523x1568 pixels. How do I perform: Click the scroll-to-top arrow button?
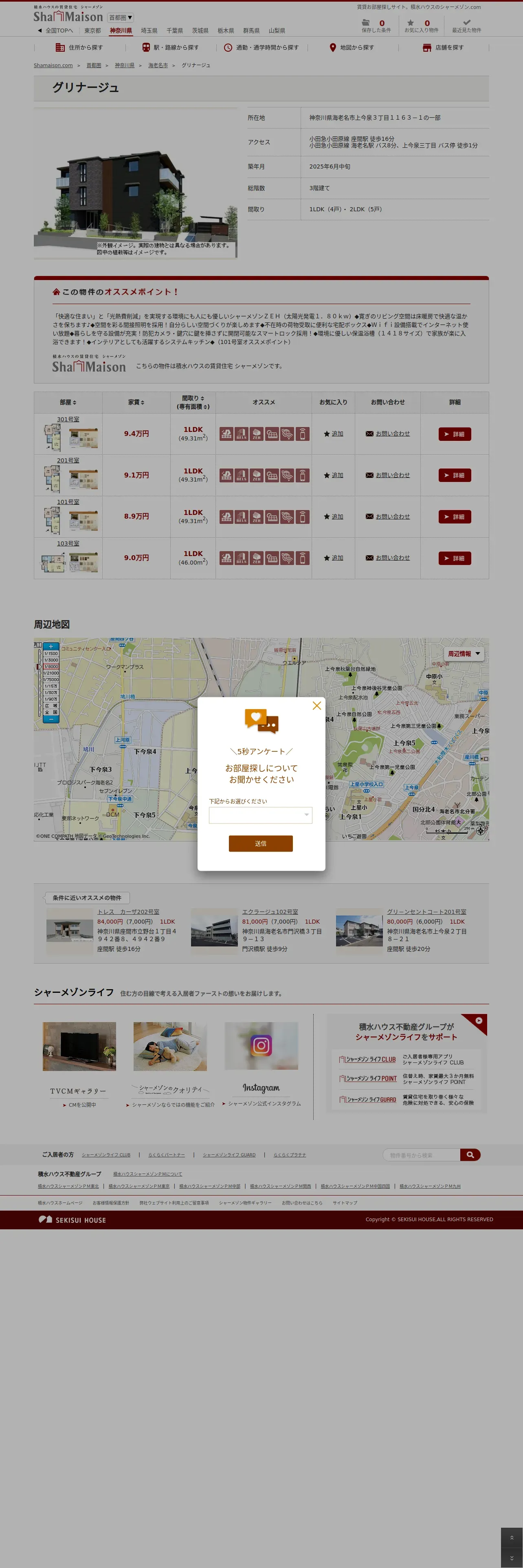[x=512, y=1537]
